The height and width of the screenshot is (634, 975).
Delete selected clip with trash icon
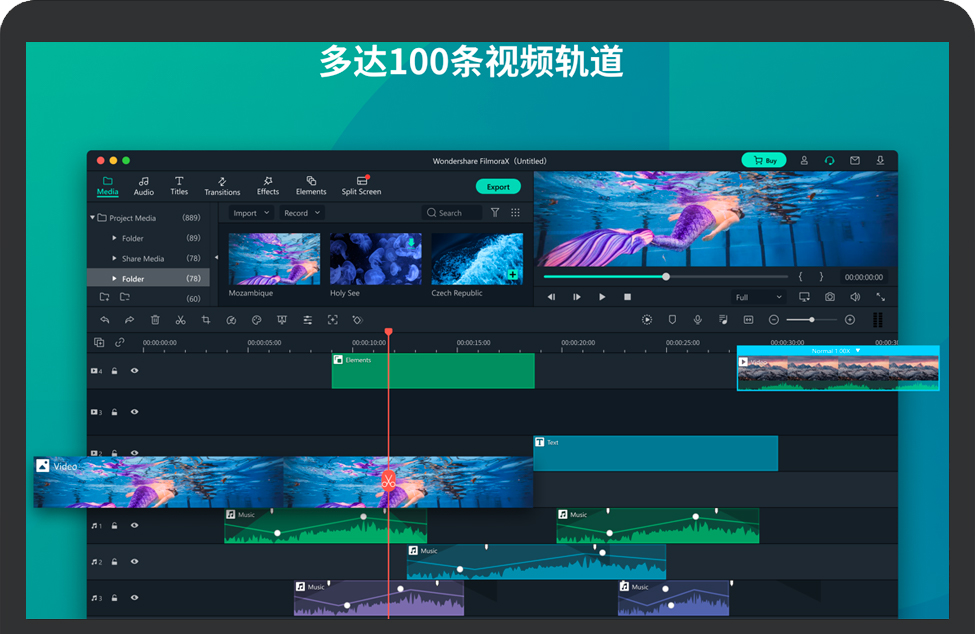(x=155, y=320)
